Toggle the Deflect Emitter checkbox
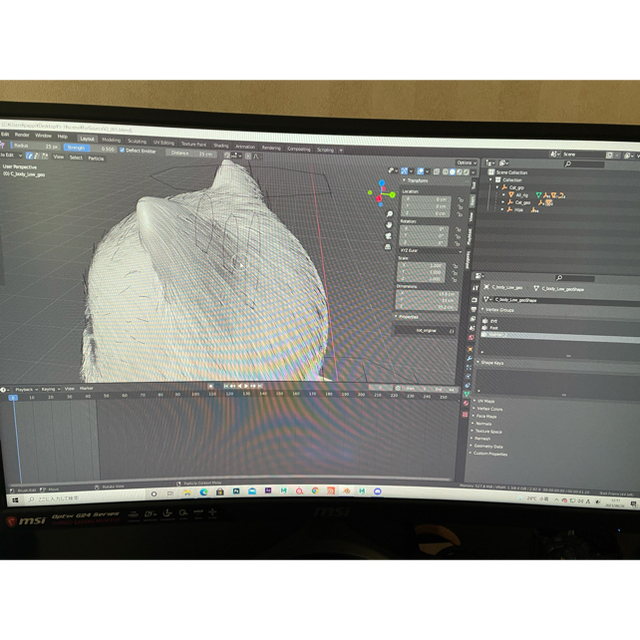 (x=122, y=150)
